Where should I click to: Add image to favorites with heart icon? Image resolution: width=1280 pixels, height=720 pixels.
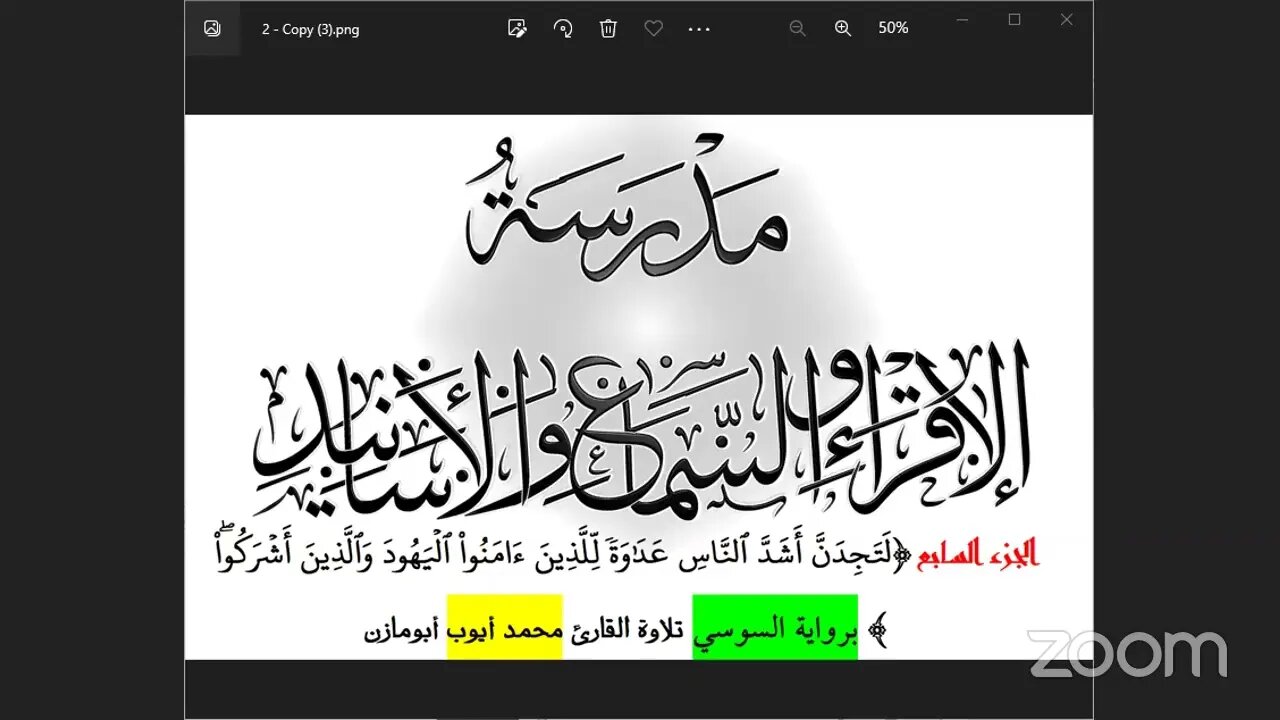tap(653, 28)
